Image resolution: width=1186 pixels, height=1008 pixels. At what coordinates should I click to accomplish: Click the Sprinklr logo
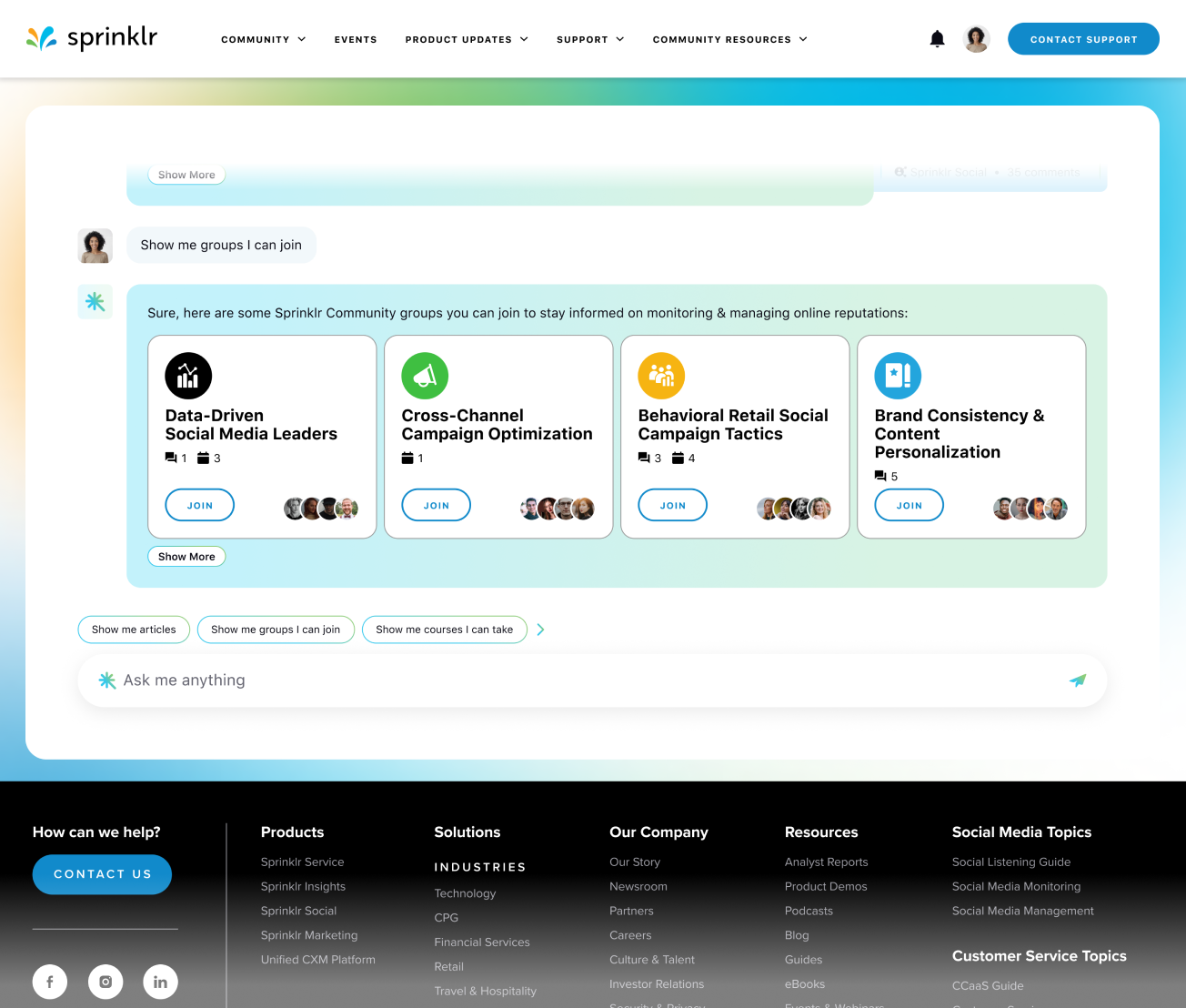(x=92, y=38)
